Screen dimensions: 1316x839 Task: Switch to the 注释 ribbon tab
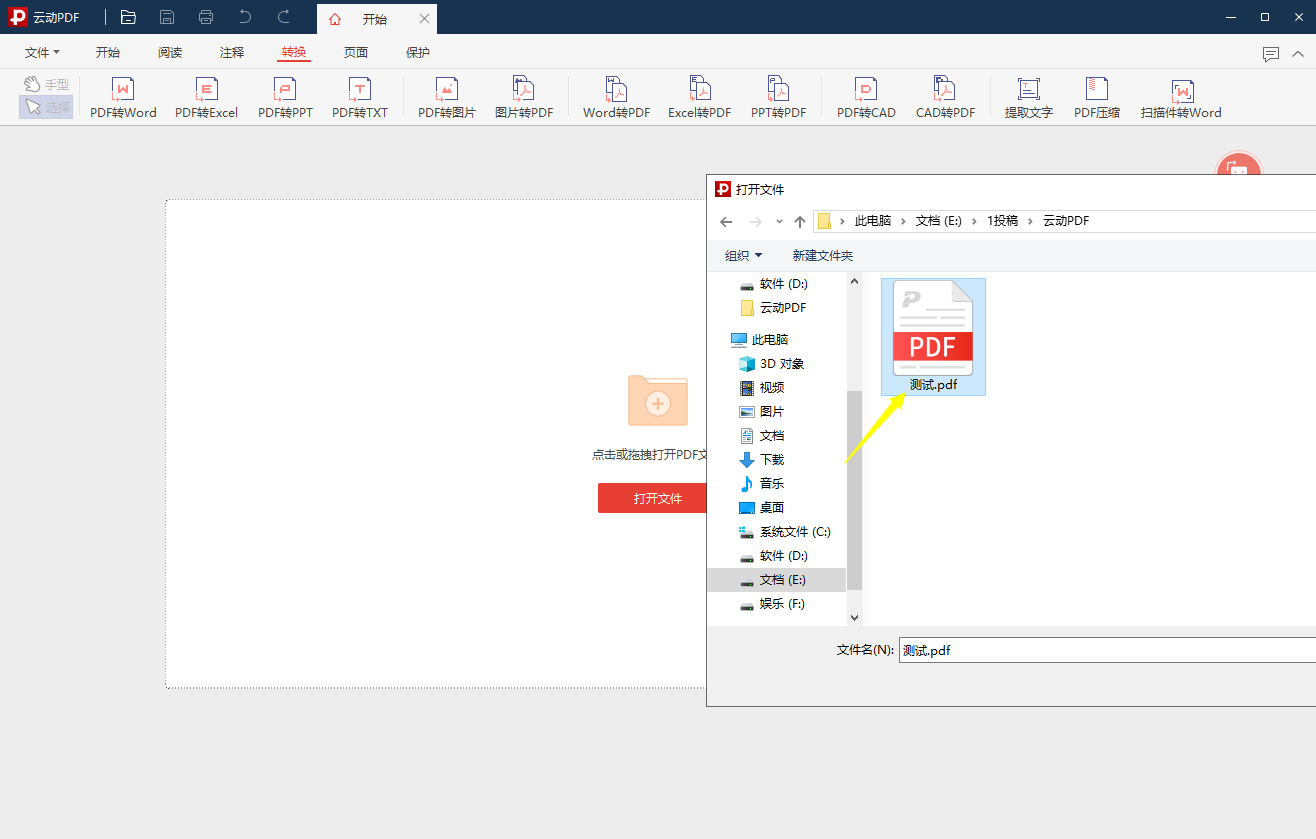click(x=232, y=53)
